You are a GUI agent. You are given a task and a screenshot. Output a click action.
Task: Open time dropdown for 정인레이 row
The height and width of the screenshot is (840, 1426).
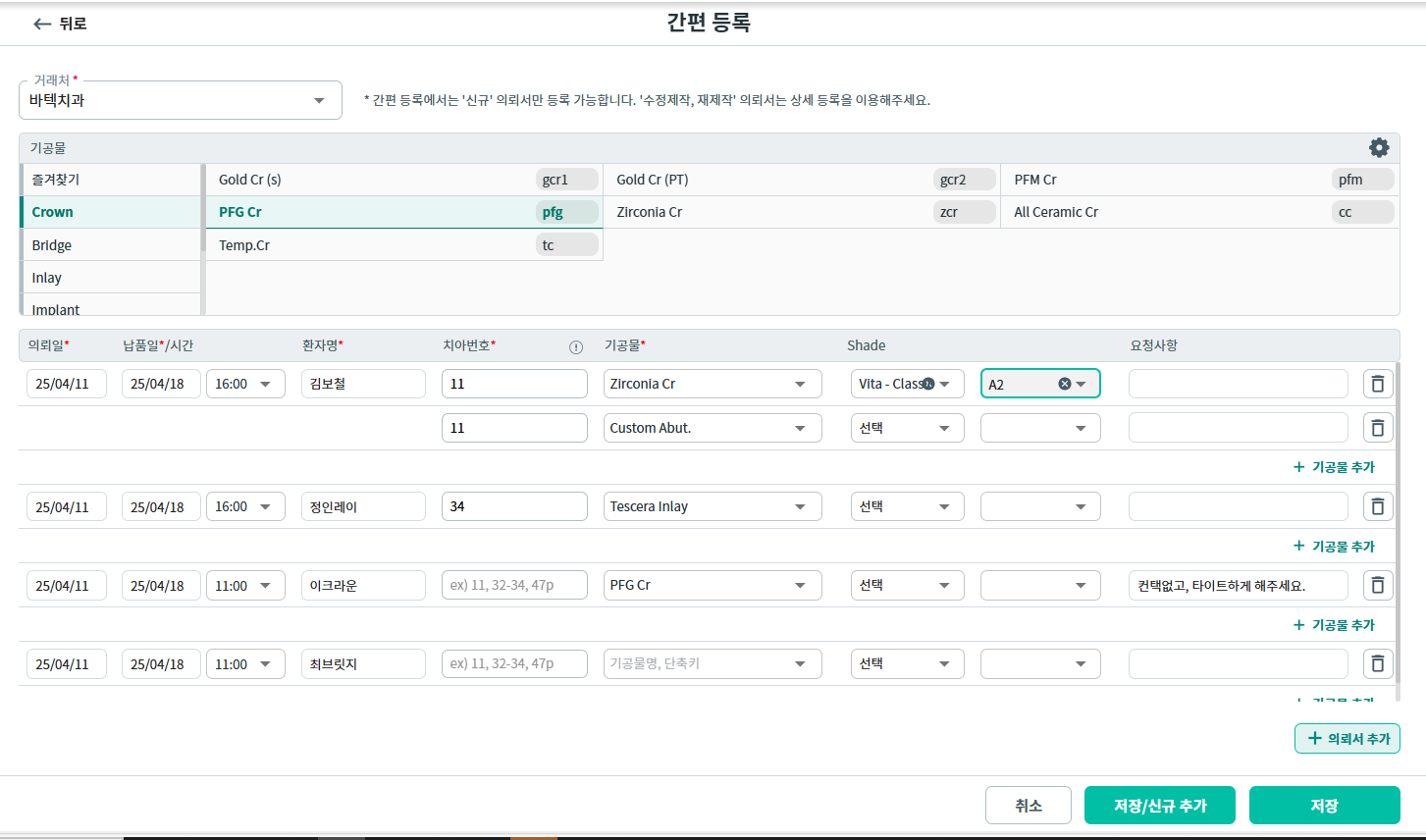tap(245, 506)
